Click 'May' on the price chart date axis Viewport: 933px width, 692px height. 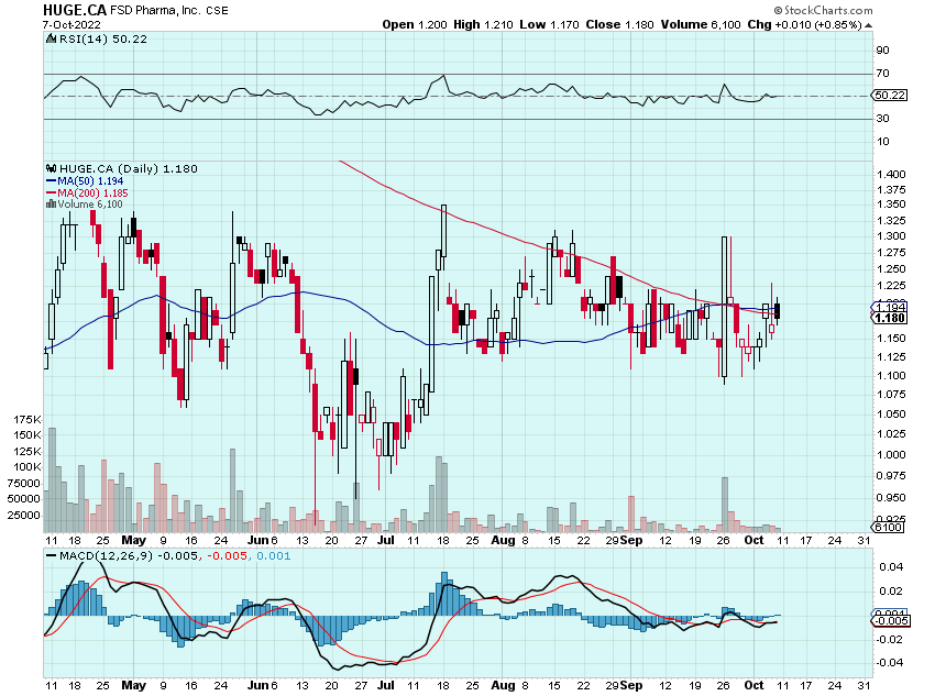(133, 540)
